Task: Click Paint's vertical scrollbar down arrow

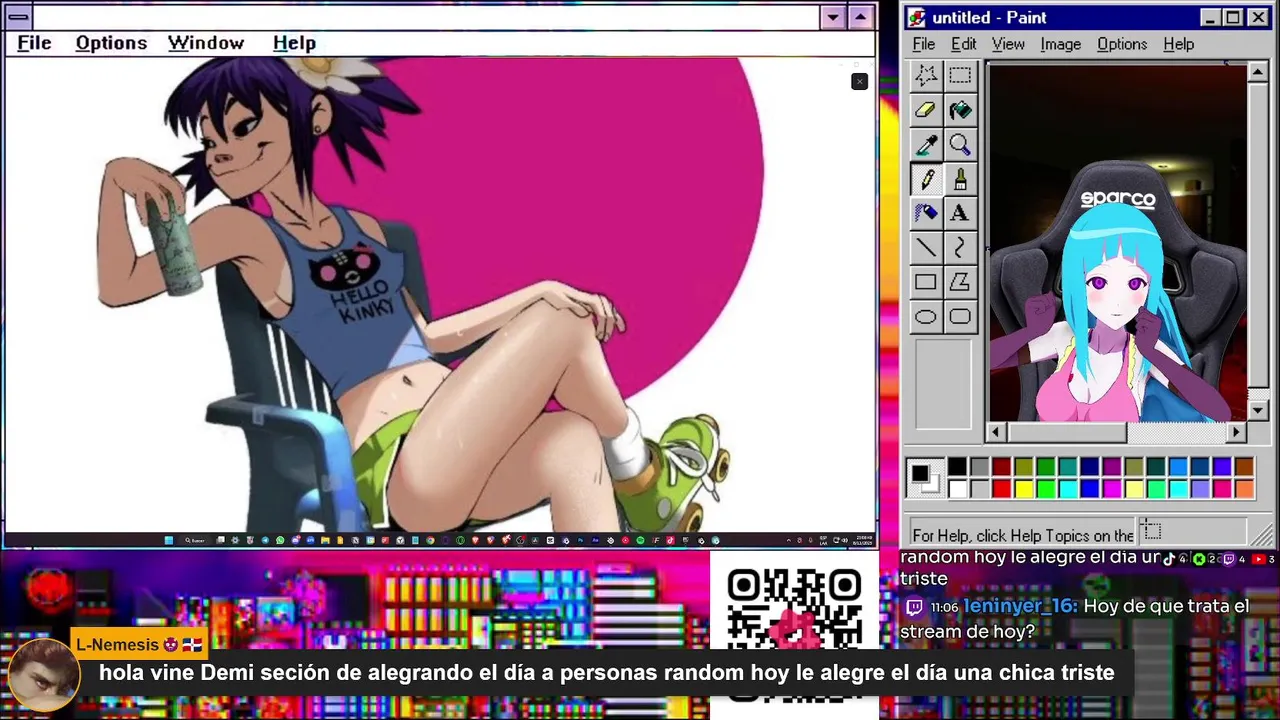Action: click(1258, 411)
